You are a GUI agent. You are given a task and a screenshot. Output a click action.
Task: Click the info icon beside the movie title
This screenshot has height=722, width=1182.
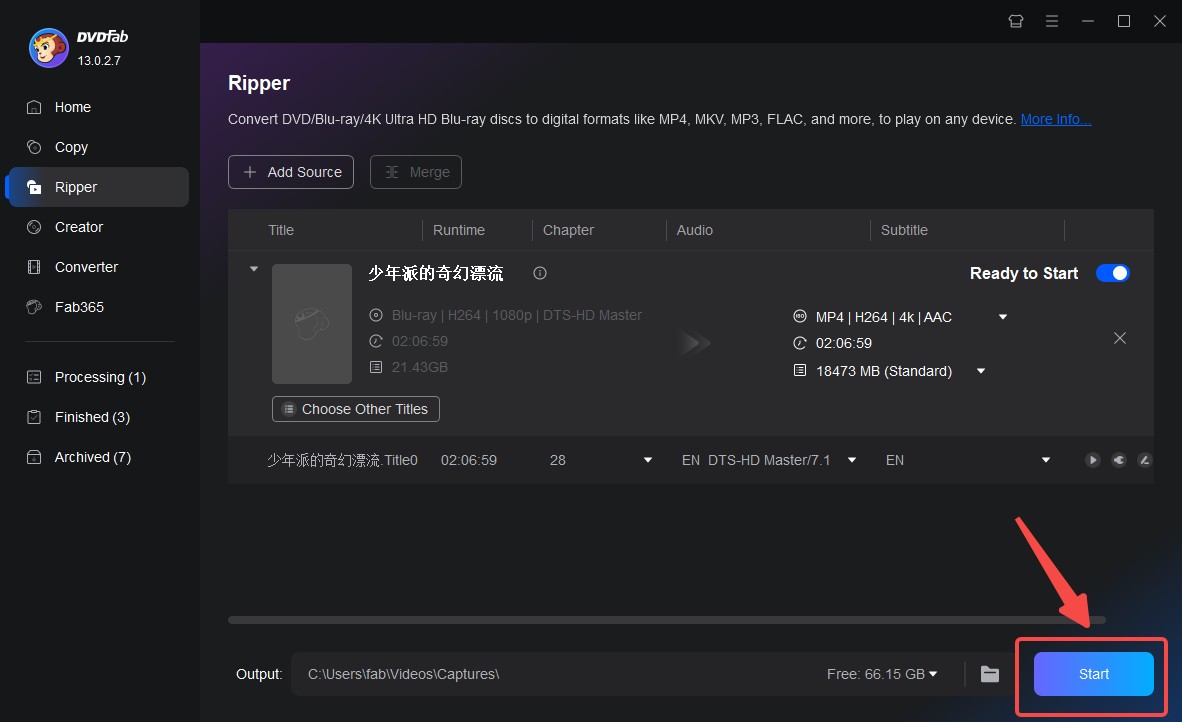(540, 273)
